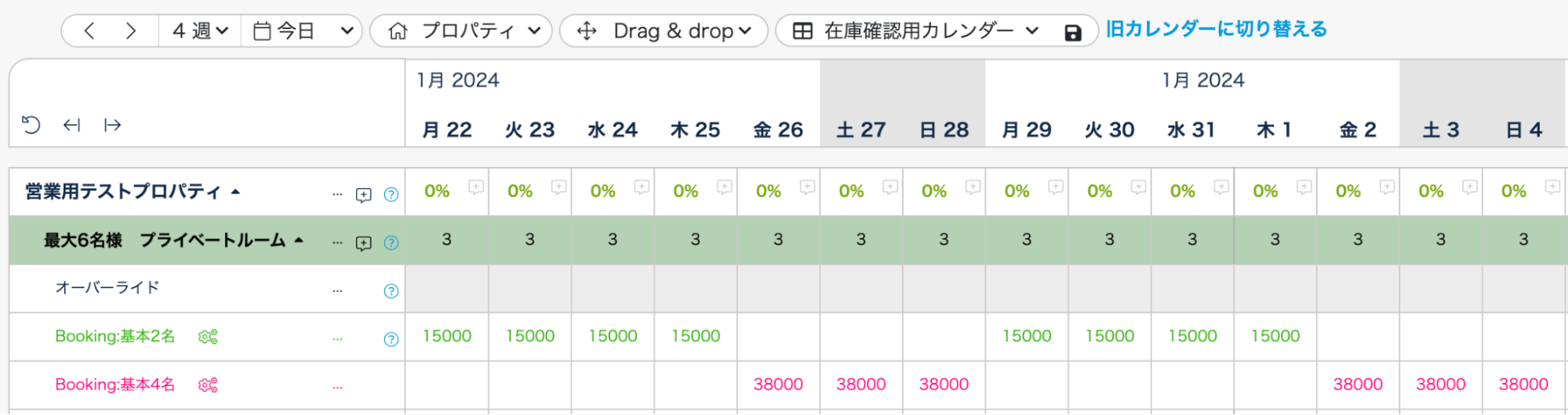Collapse the 営業用テストプロパティ property group
The height and width of the screenshot is (415, 1568).
point(235,192)
